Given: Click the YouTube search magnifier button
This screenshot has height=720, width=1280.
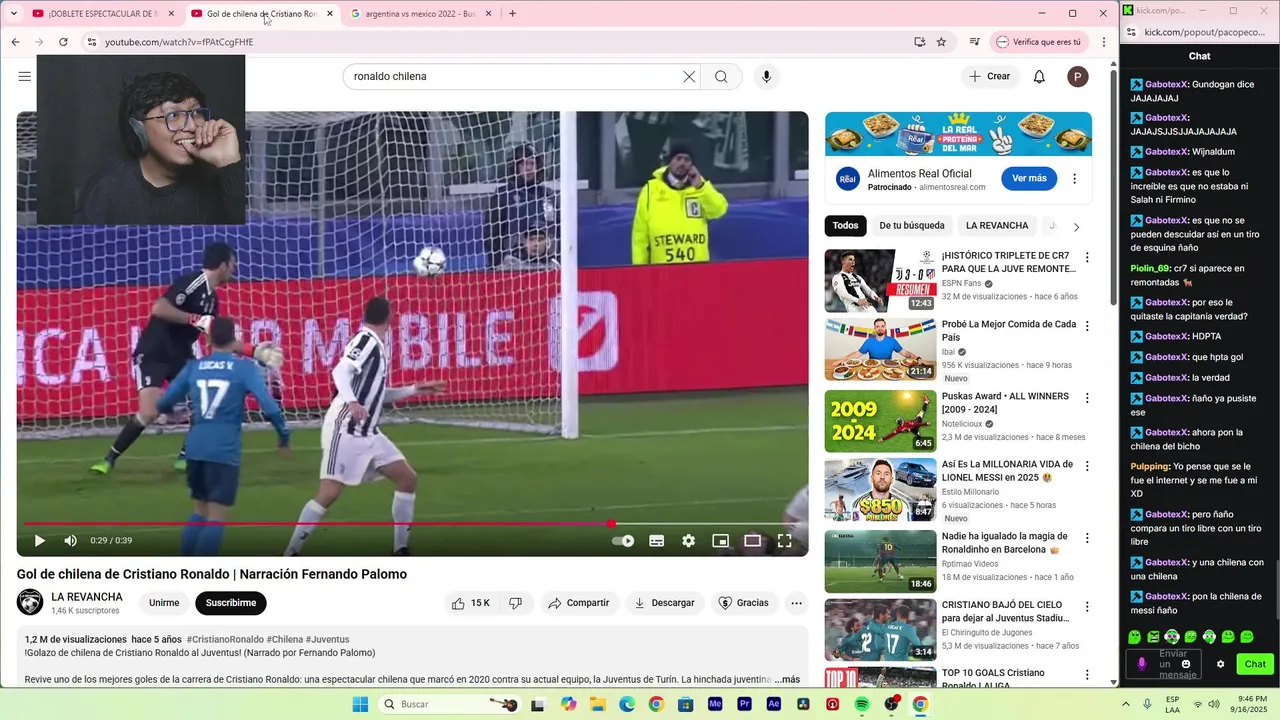Looking at the screenshot, I should [x=721, y=77].
